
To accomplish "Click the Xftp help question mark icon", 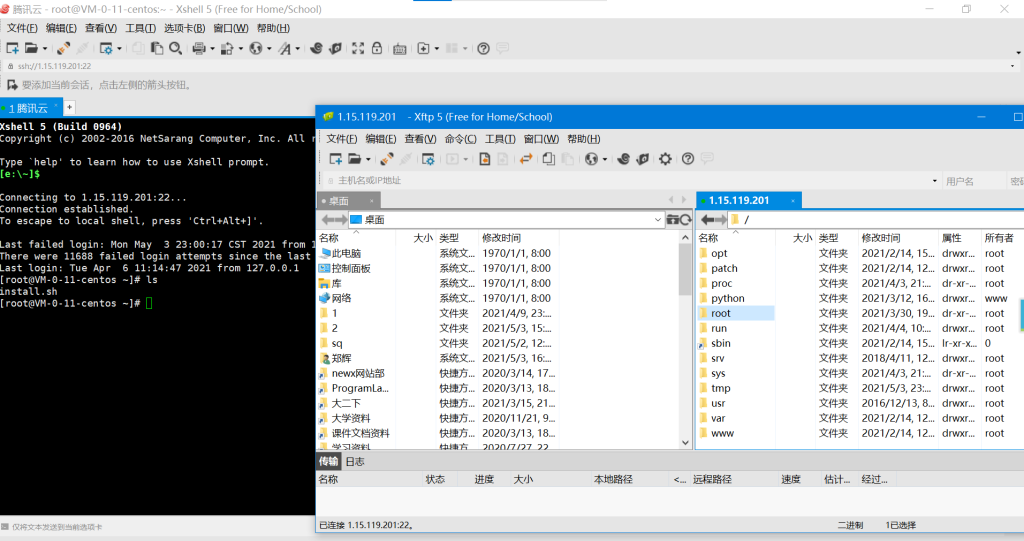I will click(688, 159).
